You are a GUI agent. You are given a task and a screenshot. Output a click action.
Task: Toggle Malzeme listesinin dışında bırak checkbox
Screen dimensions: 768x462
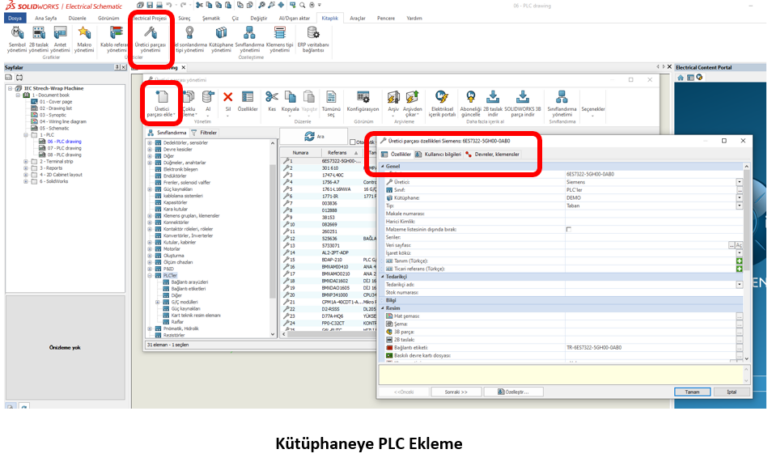(568, 229)
